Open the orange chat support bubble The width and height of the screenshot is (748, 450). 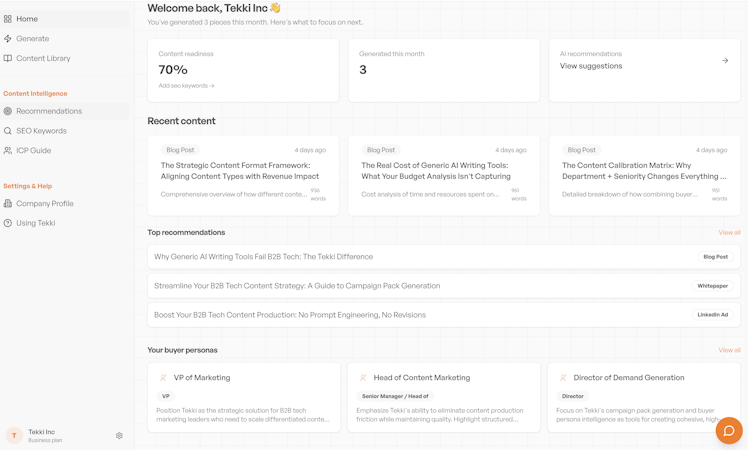728,431
